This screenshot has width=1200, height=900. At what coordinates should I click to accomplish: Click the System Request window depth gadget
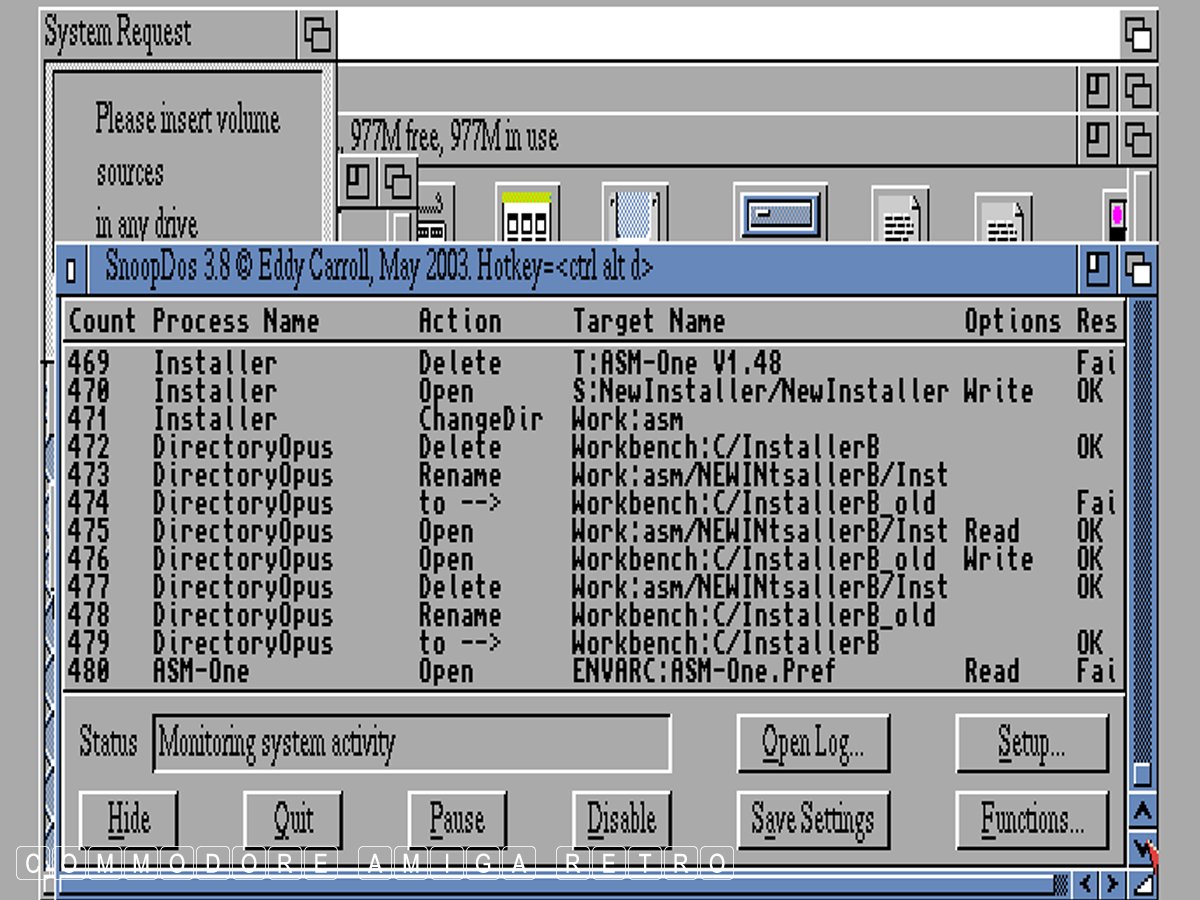click(317, 35)
